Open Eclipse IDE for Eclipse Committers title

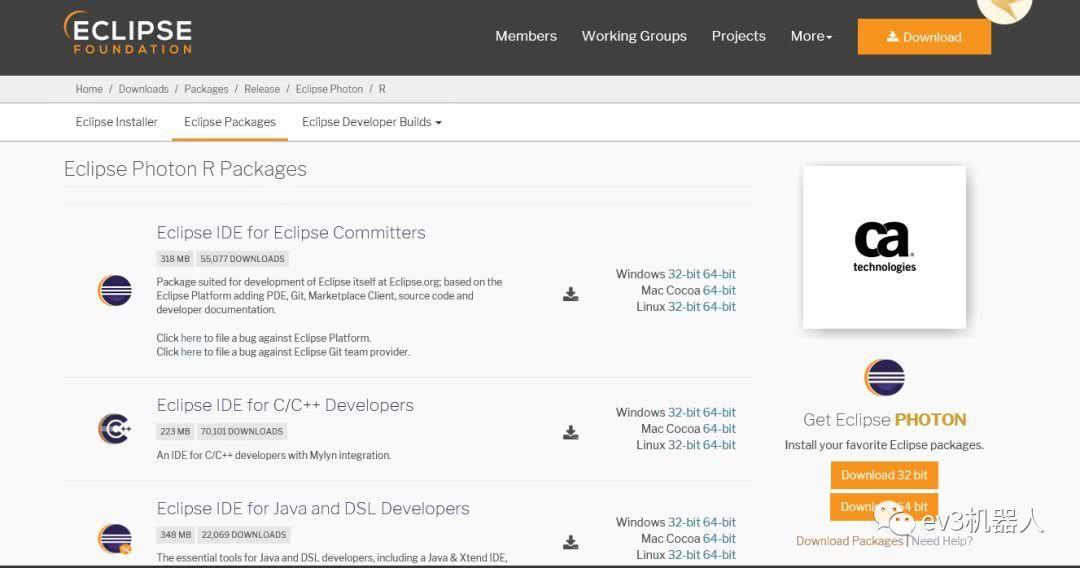click(x=291, y=233)
